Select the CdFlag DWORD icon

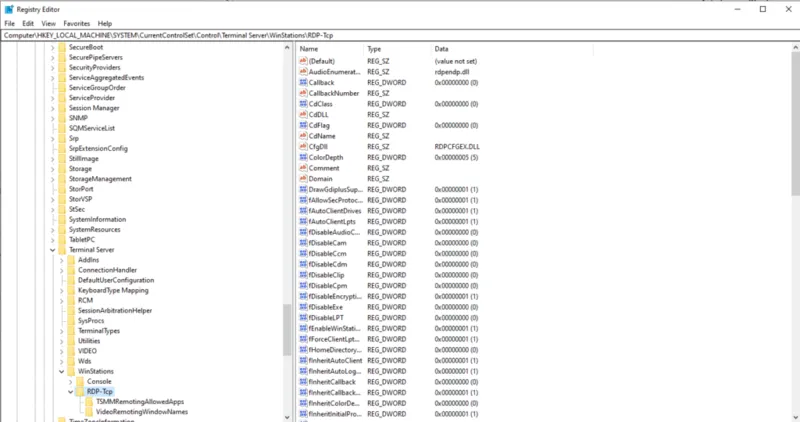pos(303,126)
